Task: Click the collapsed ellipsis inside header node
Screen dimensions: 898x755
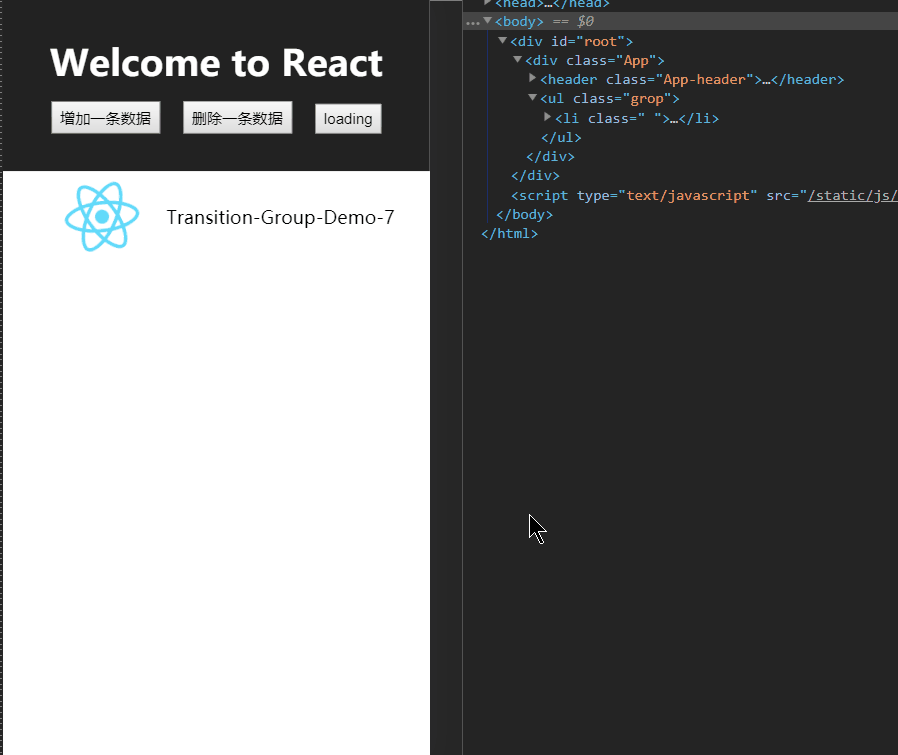Action: tap(766, 80)
